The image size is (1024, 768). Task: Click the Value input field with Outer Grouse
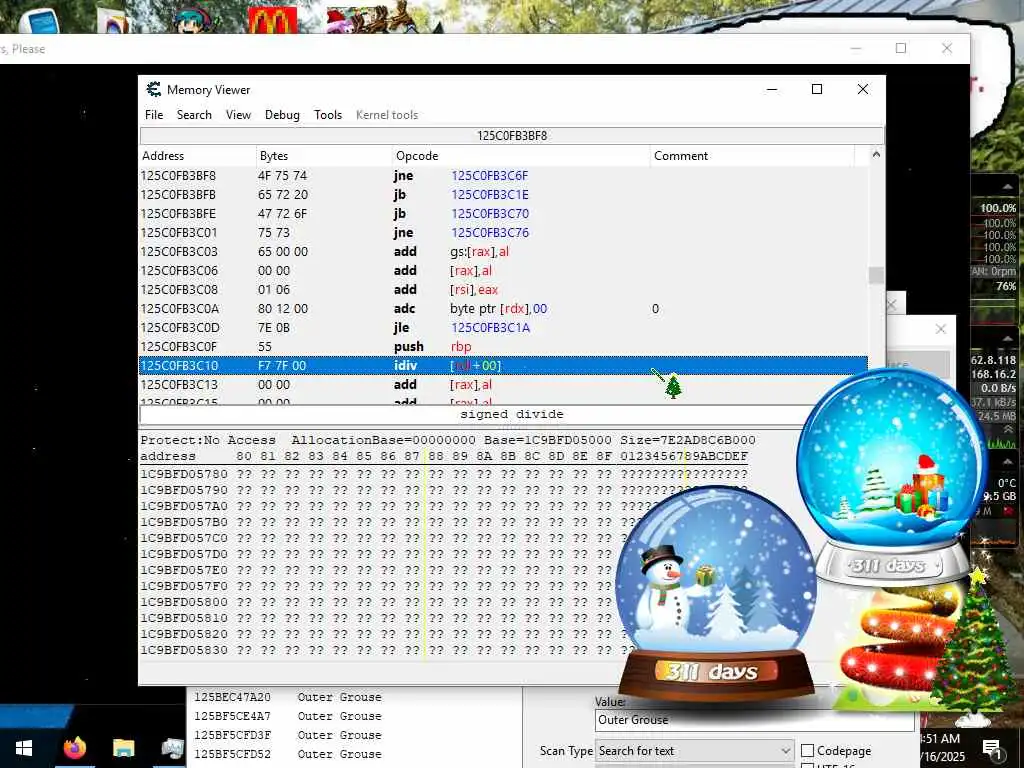(754, 720)
